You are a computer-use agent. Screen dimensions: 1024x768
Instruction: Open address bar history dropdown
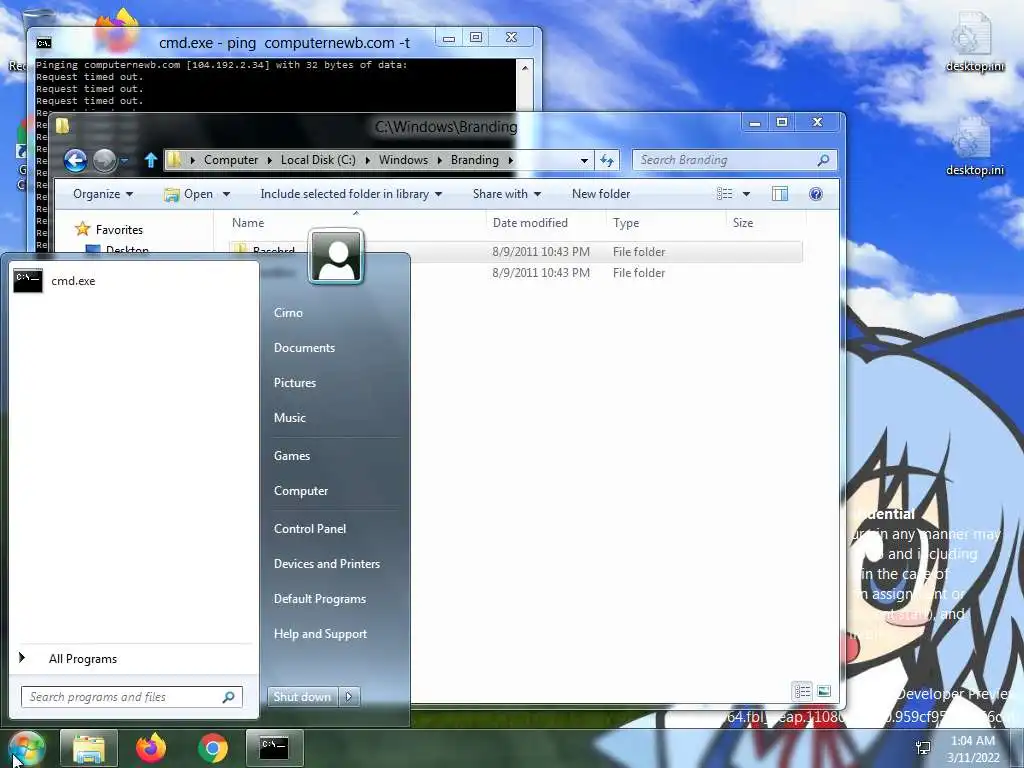click(584, 160)
